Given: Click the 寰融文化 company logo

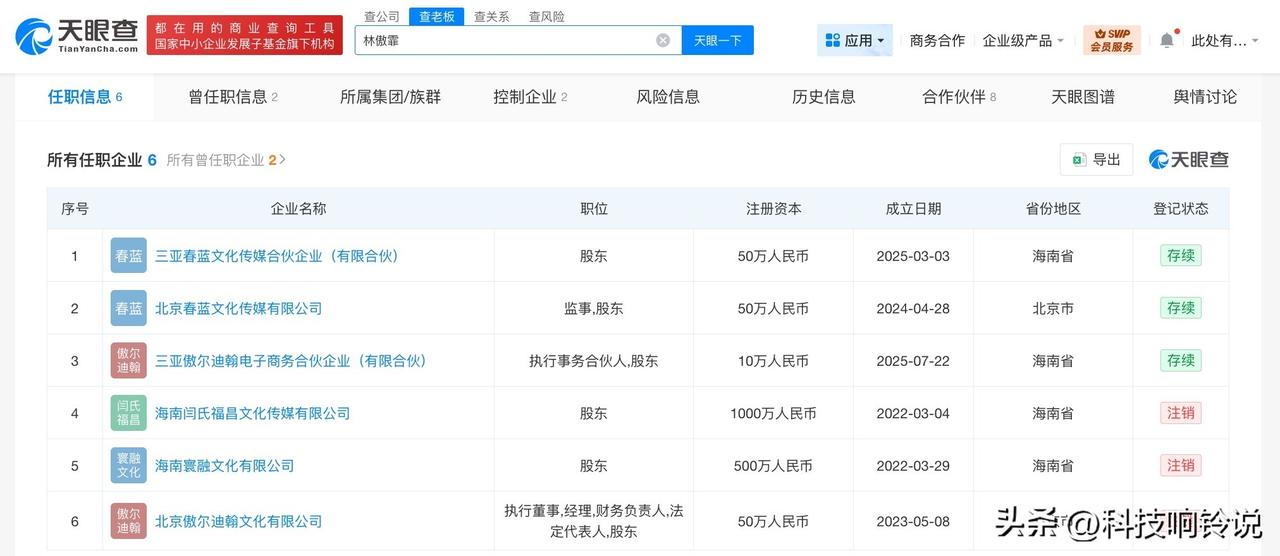Looking at the screenshot, I should [129, 465].
